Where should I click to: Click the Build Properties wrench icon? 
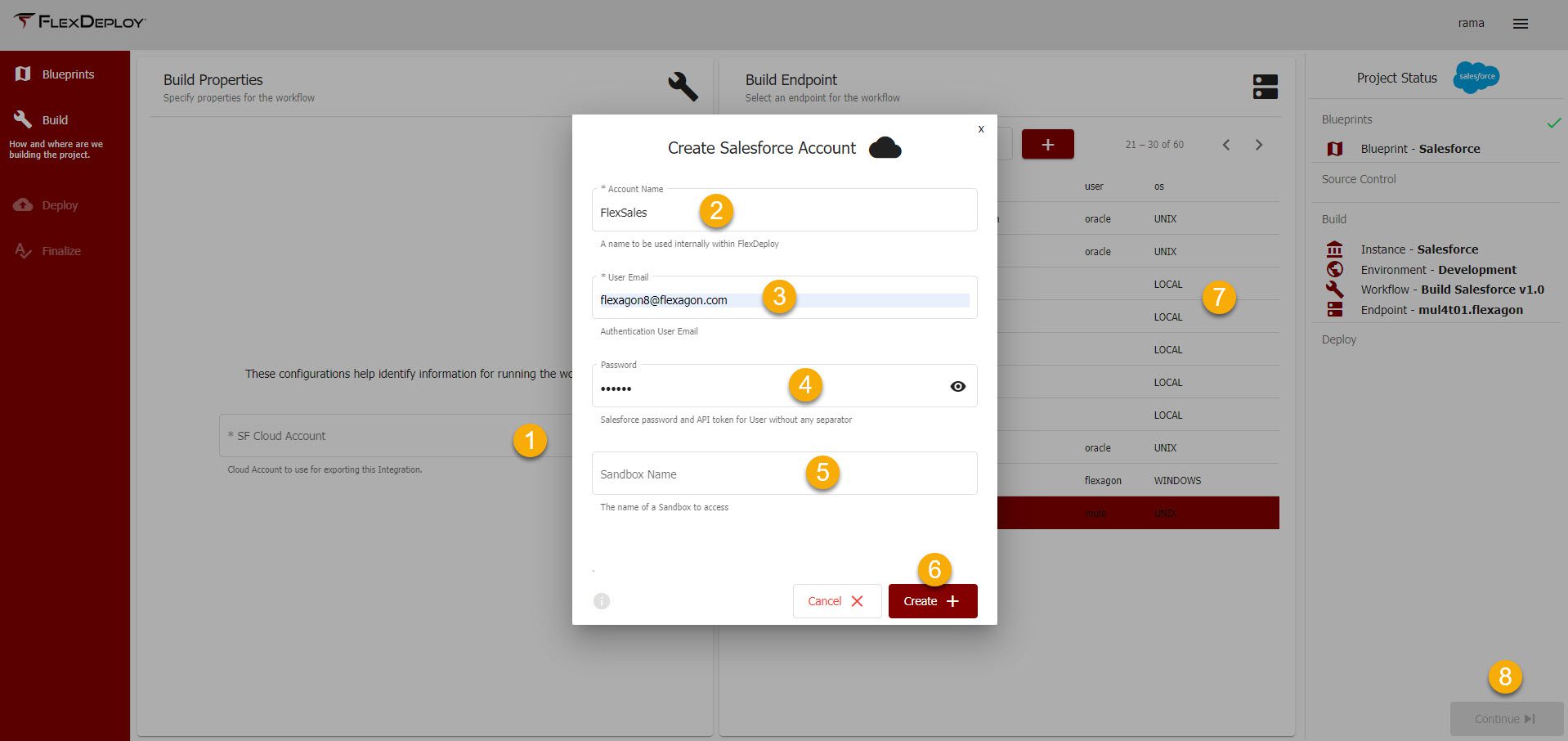683,86
